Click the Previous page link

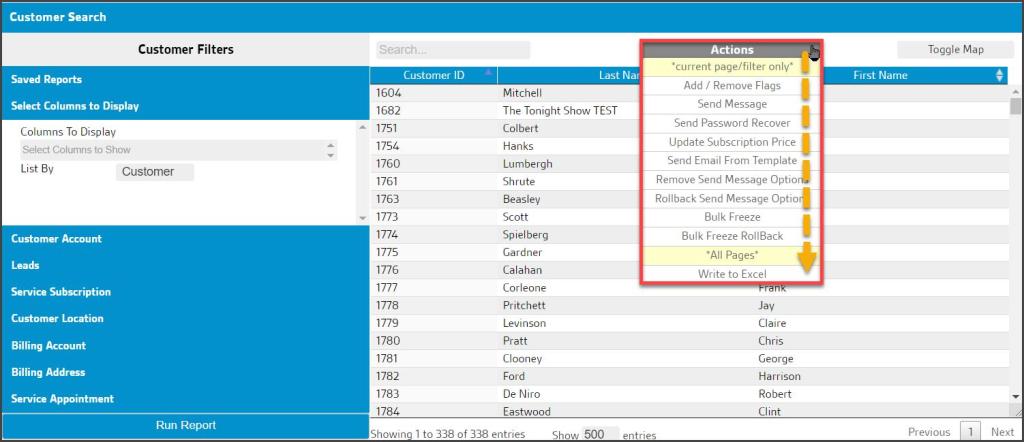928,432
